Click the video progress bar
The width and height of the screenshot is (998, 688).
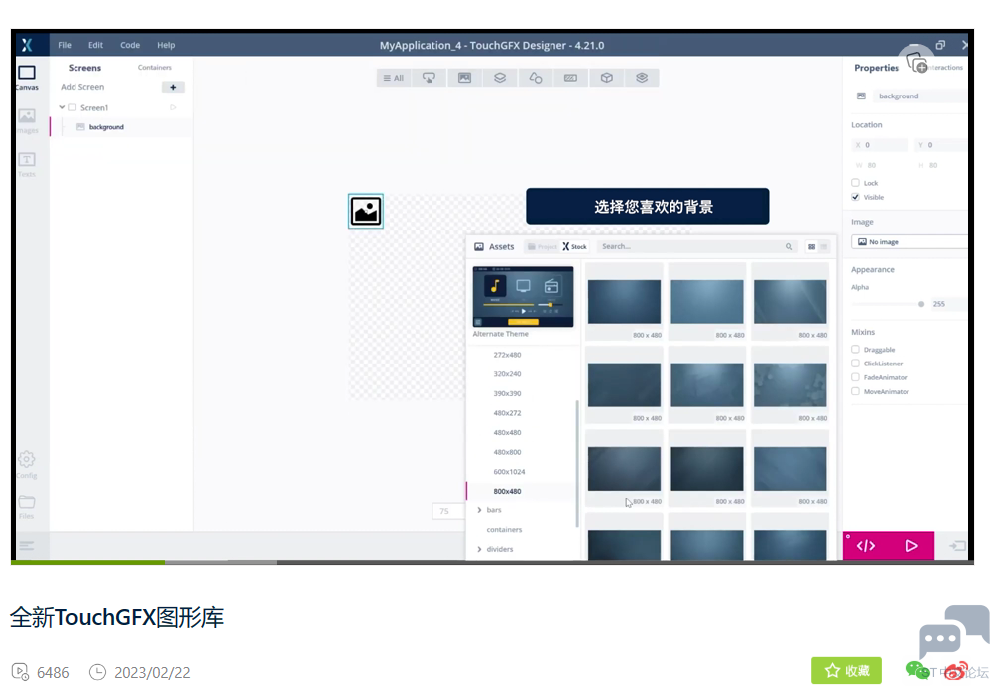click(x=492, y=562)
